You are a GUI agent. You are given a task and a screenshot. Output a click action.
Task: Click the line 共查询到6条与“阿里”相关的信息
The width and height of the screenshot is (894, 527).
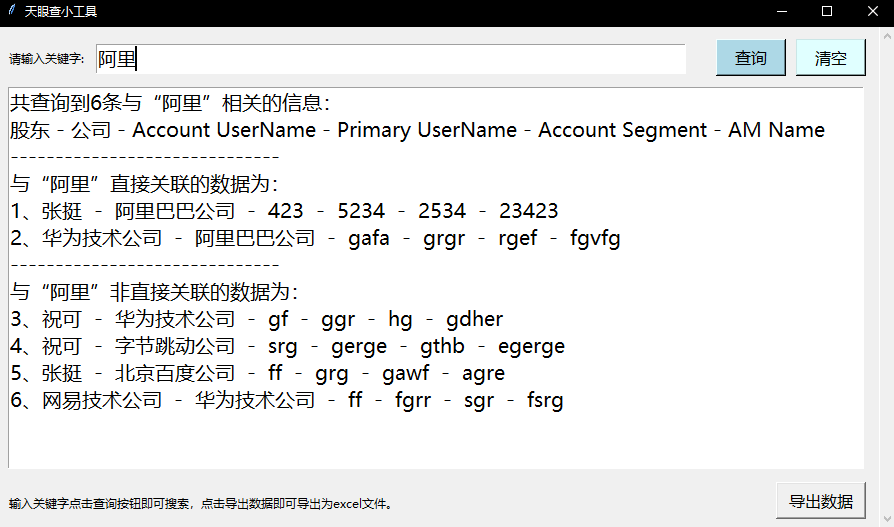pos(169,103)
